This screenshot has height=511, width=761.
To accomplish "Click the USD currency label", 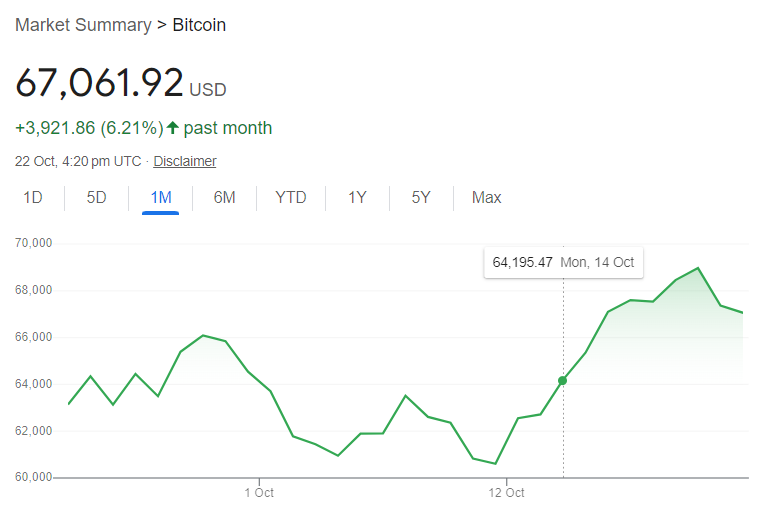I will click(x=208, y=90).
